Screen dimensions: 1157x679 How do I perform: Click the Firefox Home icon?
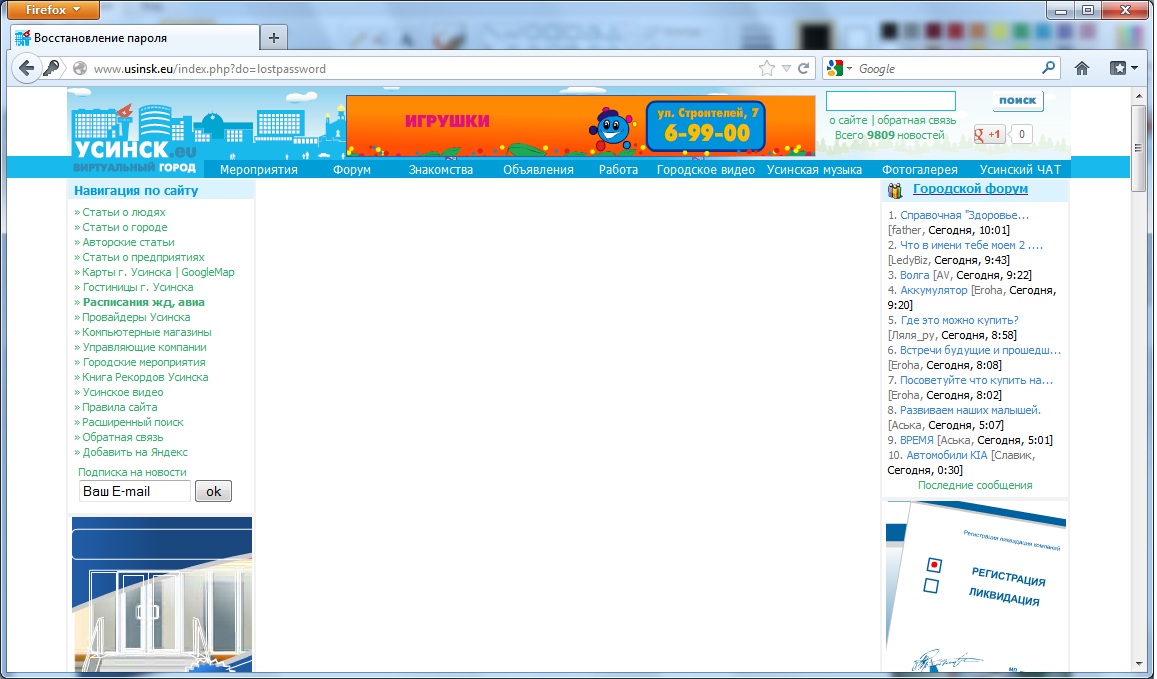pos(1081,69)
